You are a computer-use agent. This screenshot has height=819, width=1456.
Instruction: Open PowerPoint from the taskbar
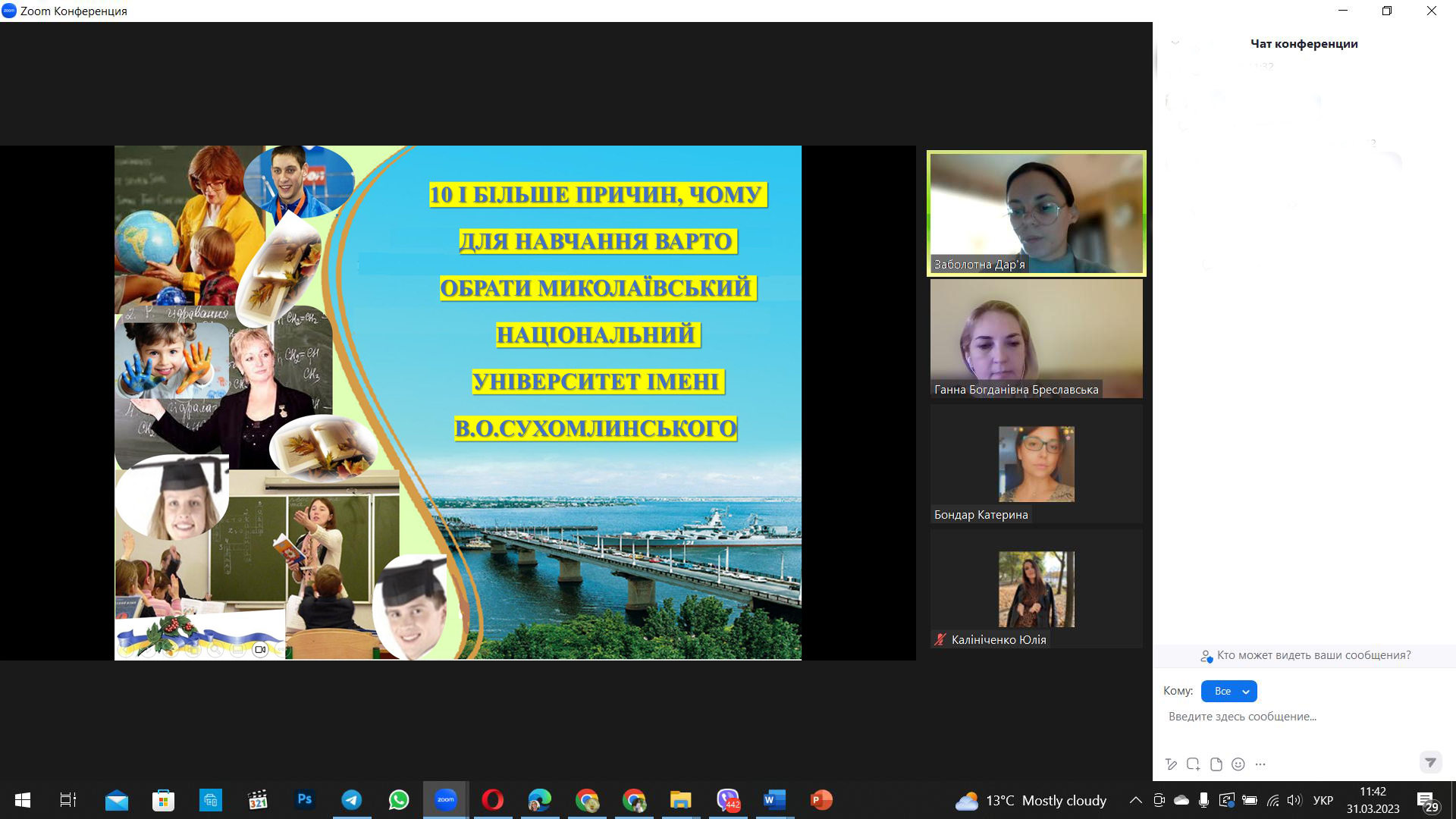coord(821,800)
